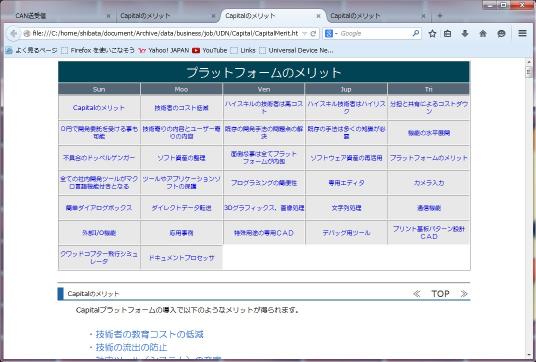The image size is (536, 362).
Task: Open the ソフトウェア資産の再活用 link
Action: coord(346,158)
